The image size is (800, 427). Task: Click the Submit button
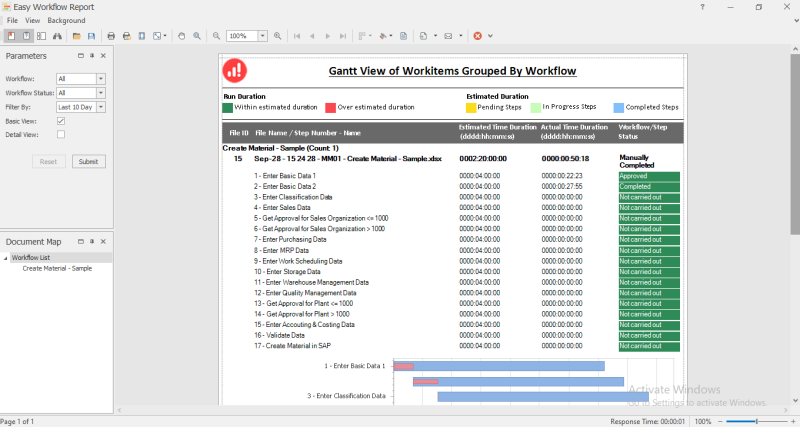point(88,161)
